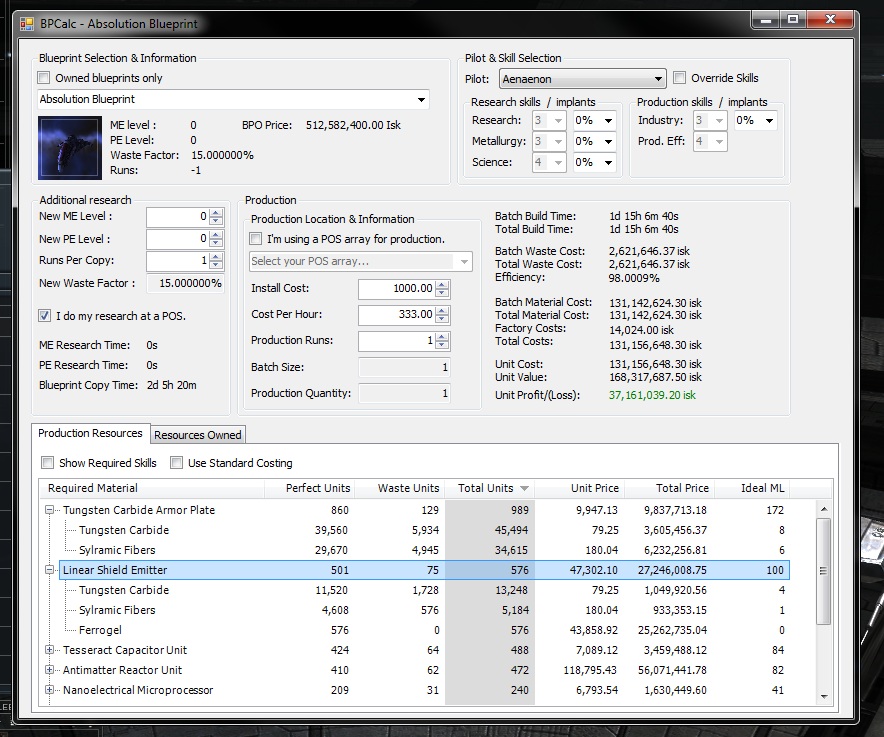Collapse the Tungsten Carbide Armor Plate node

click(50, 510)
